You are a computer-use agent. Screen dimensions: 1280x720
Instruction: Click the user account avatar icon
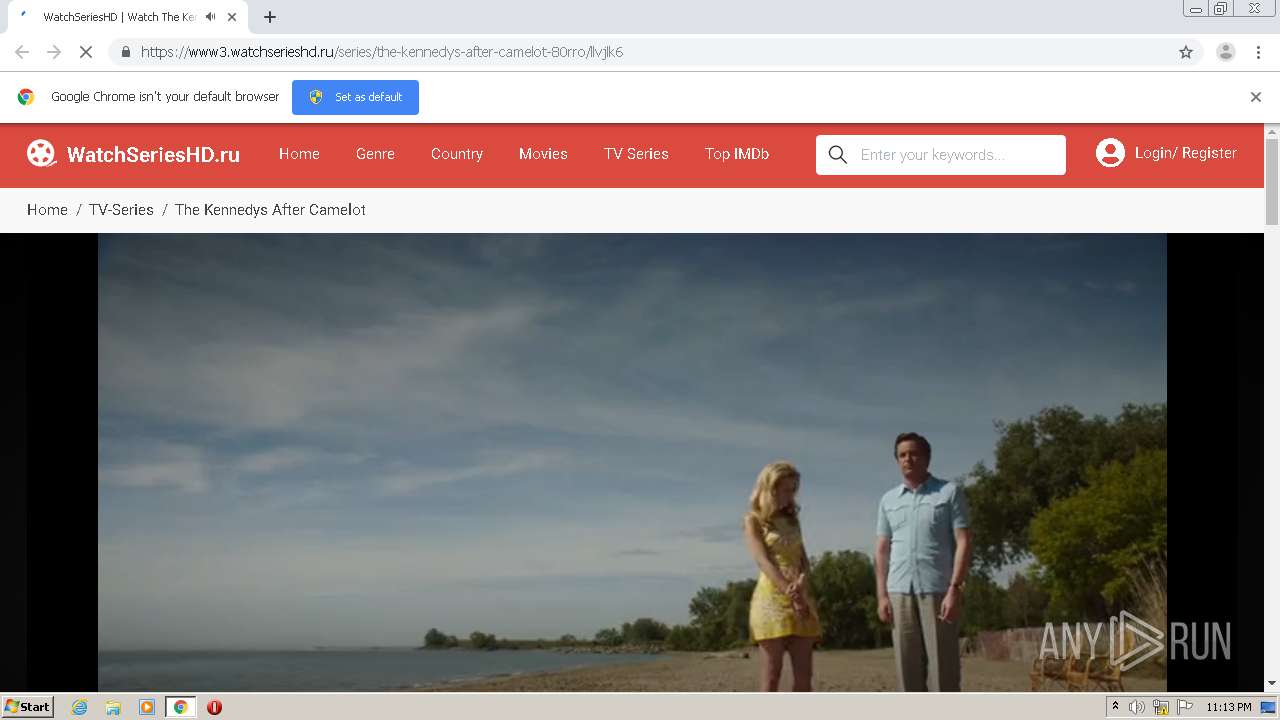pyautogui.click(x=1110, y=153)
